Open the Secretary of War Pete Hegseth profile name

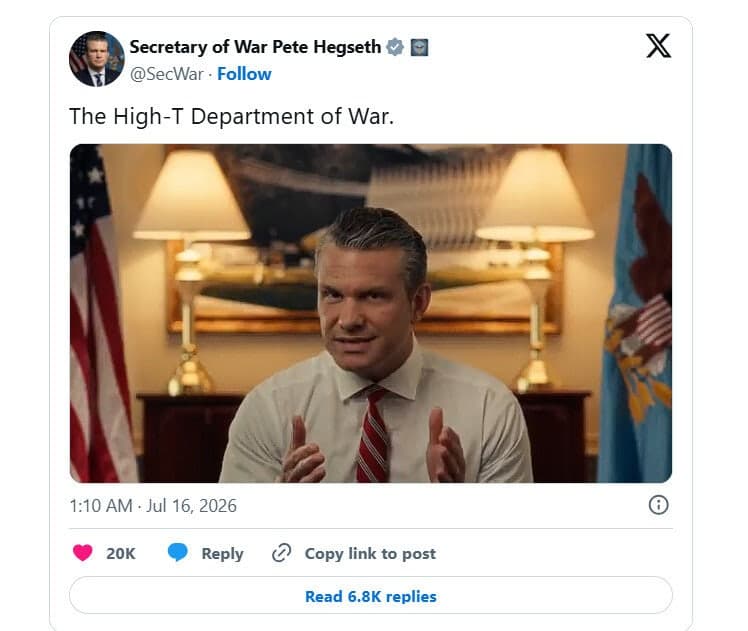pyautogui.click(x=255, y=47)
